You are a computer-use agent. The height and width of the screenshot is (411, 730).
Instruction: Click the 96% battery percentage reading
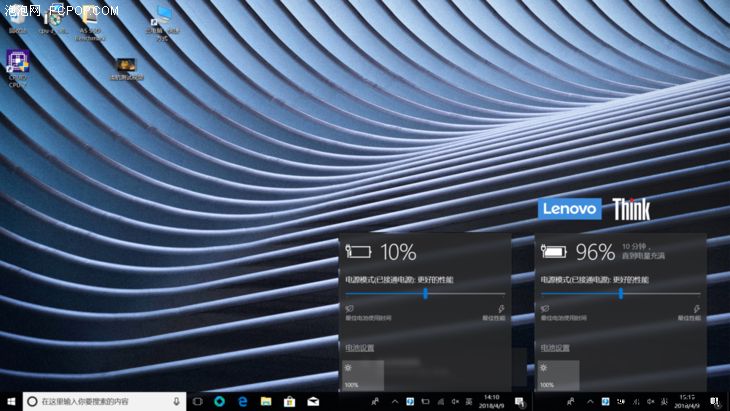(595, 252)
